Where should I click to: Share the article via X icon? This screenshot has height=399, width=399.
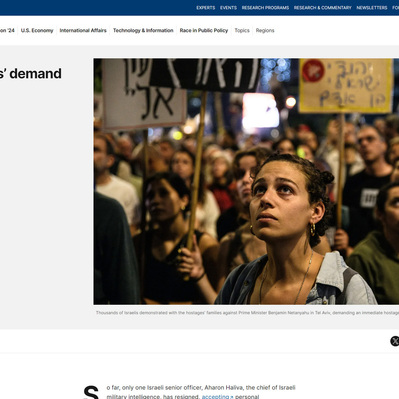tap(395, 341)
